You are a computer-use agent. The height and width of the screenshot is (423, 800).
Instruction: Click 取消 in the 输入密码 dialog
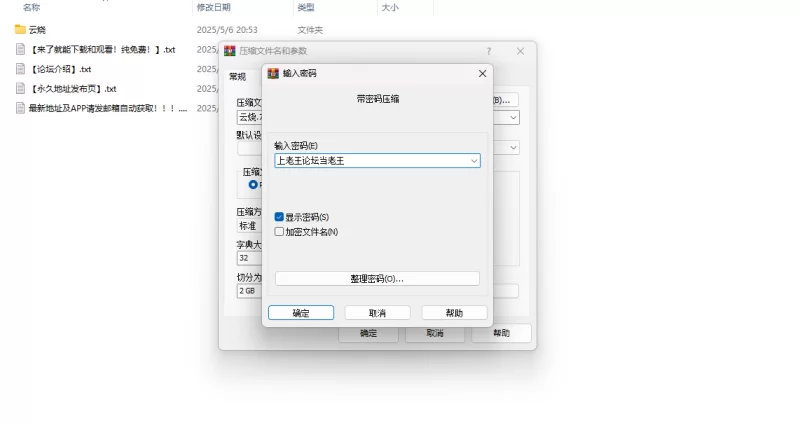point(378,313)
